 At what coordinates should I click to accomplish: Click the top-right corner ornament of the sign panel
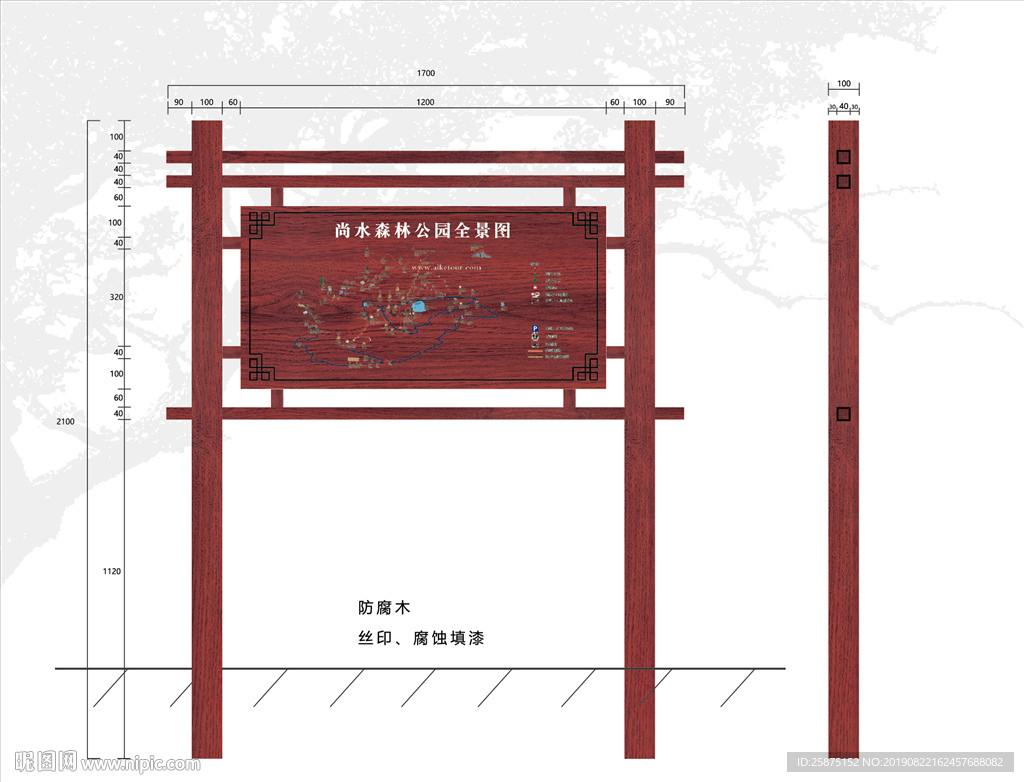pyautogui.click(x=586, y=223)
